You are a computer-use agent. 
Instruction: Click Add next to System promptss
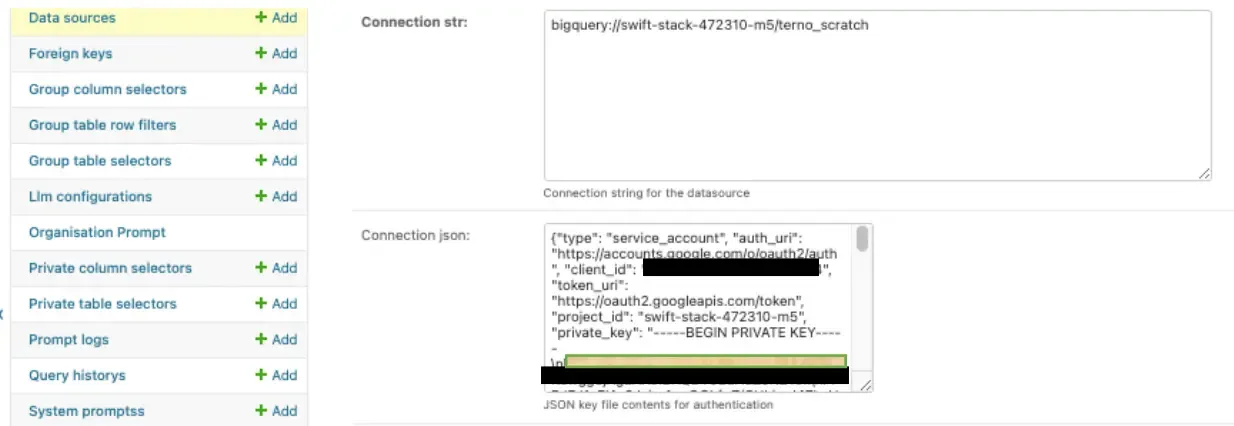click(276, 411)
